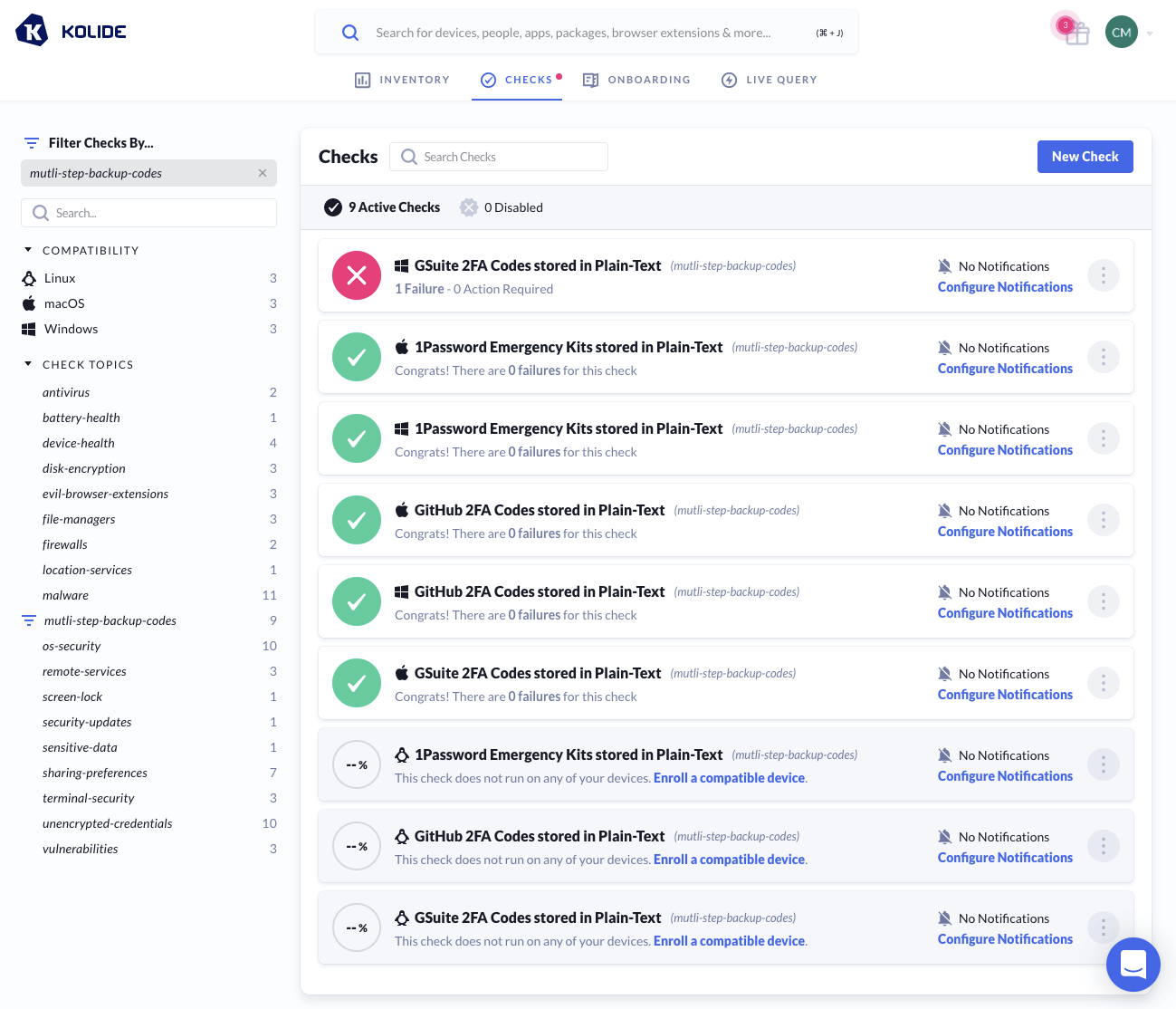The image size is (1176, 1009).
Task: Collapse the Check Topics section
Action: click(28, 364)
